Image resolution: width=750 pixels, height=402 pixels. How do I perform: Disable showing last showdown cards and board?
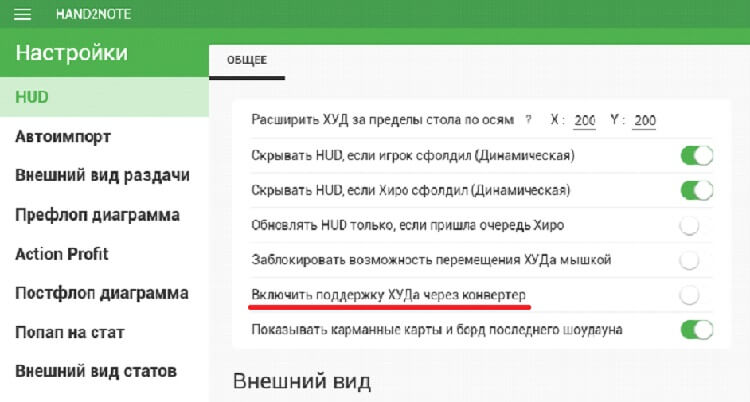(x=696, y=329)
